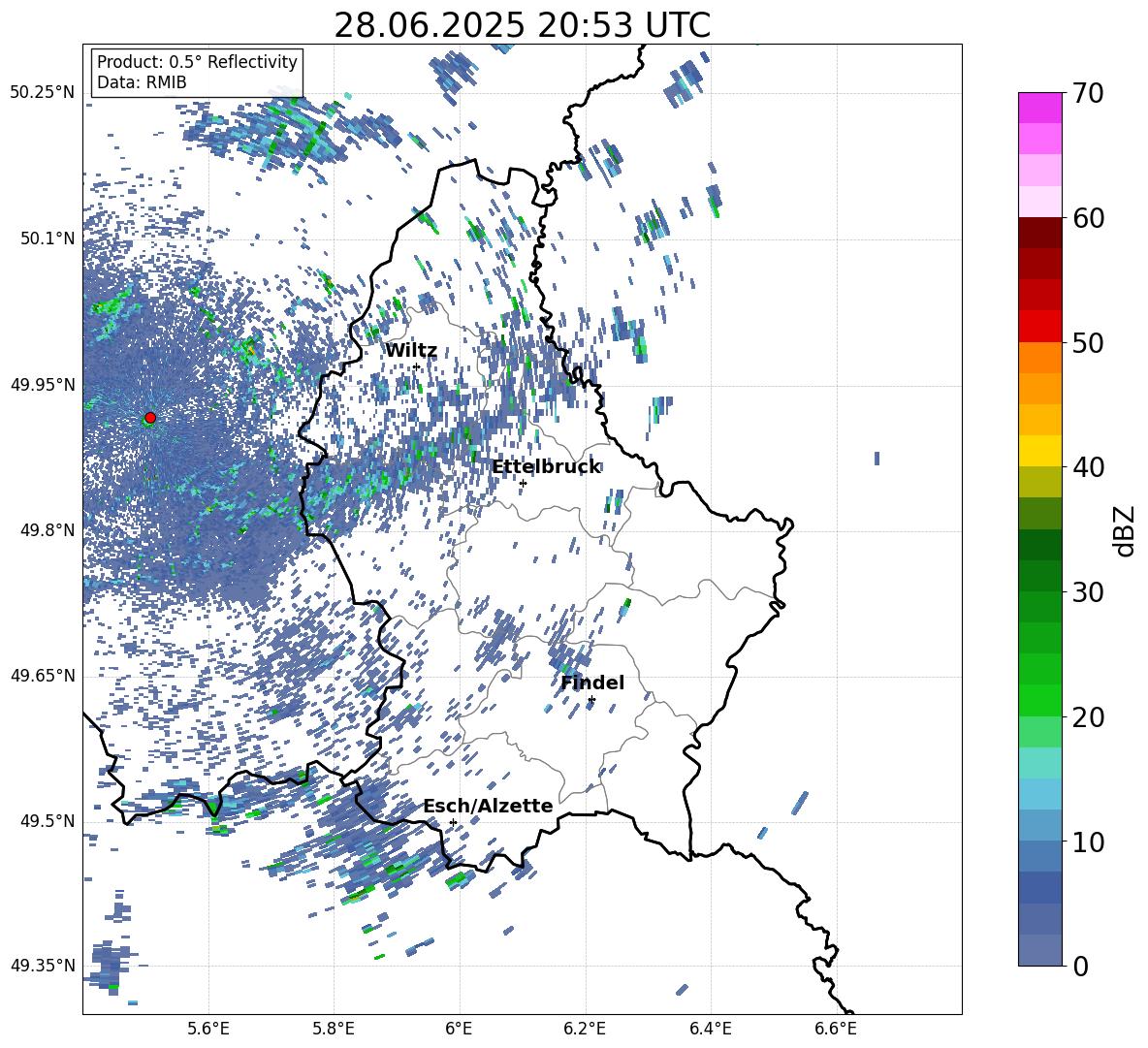This screenshot has width=1148, height=1048.
Task: Click the colorbar 30 tick label
Action: [1088, 592]
